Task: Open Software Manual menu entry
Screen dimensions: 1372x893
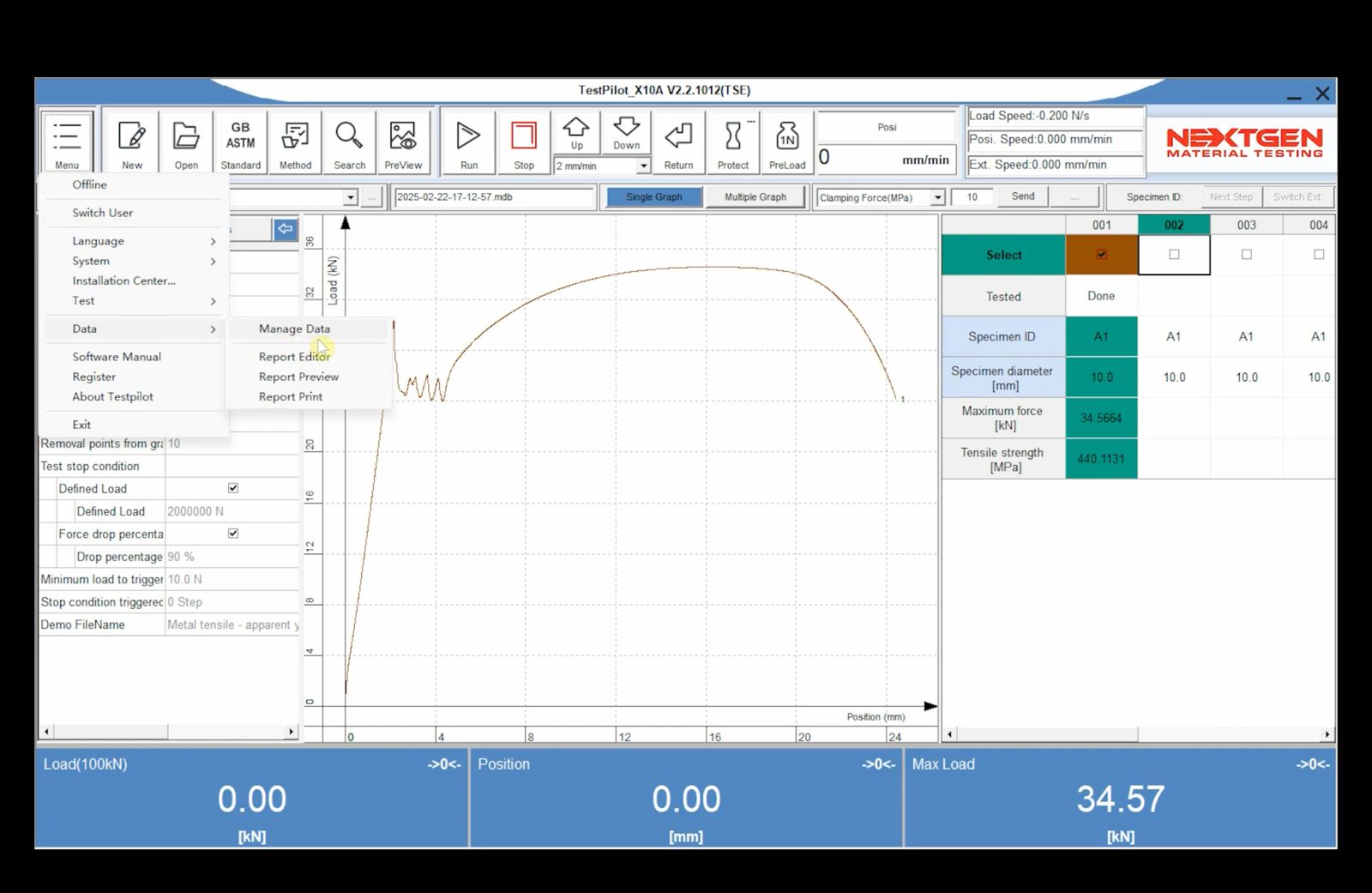Action: pyautogui.click(x=117, y=357)
